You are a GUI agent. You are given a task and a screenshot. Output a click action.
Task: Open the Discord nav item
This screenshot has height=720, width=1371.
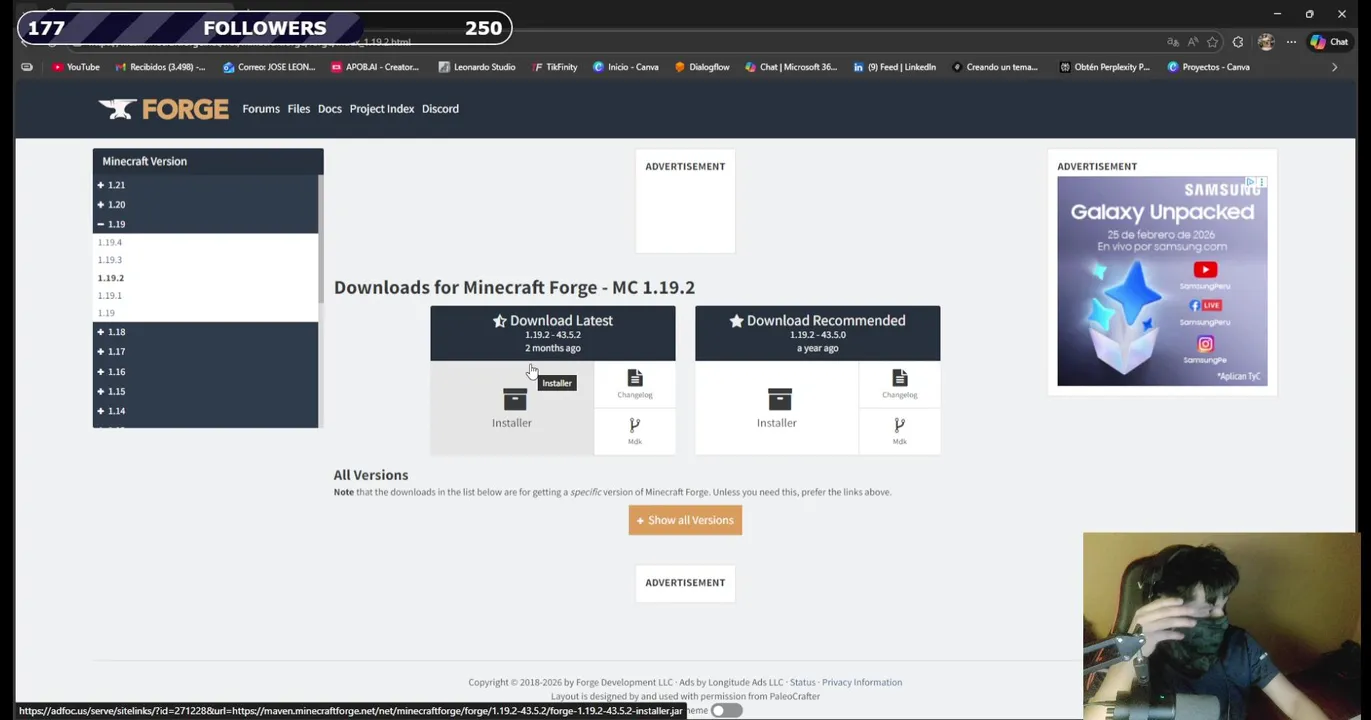click(x=440, y=109)
